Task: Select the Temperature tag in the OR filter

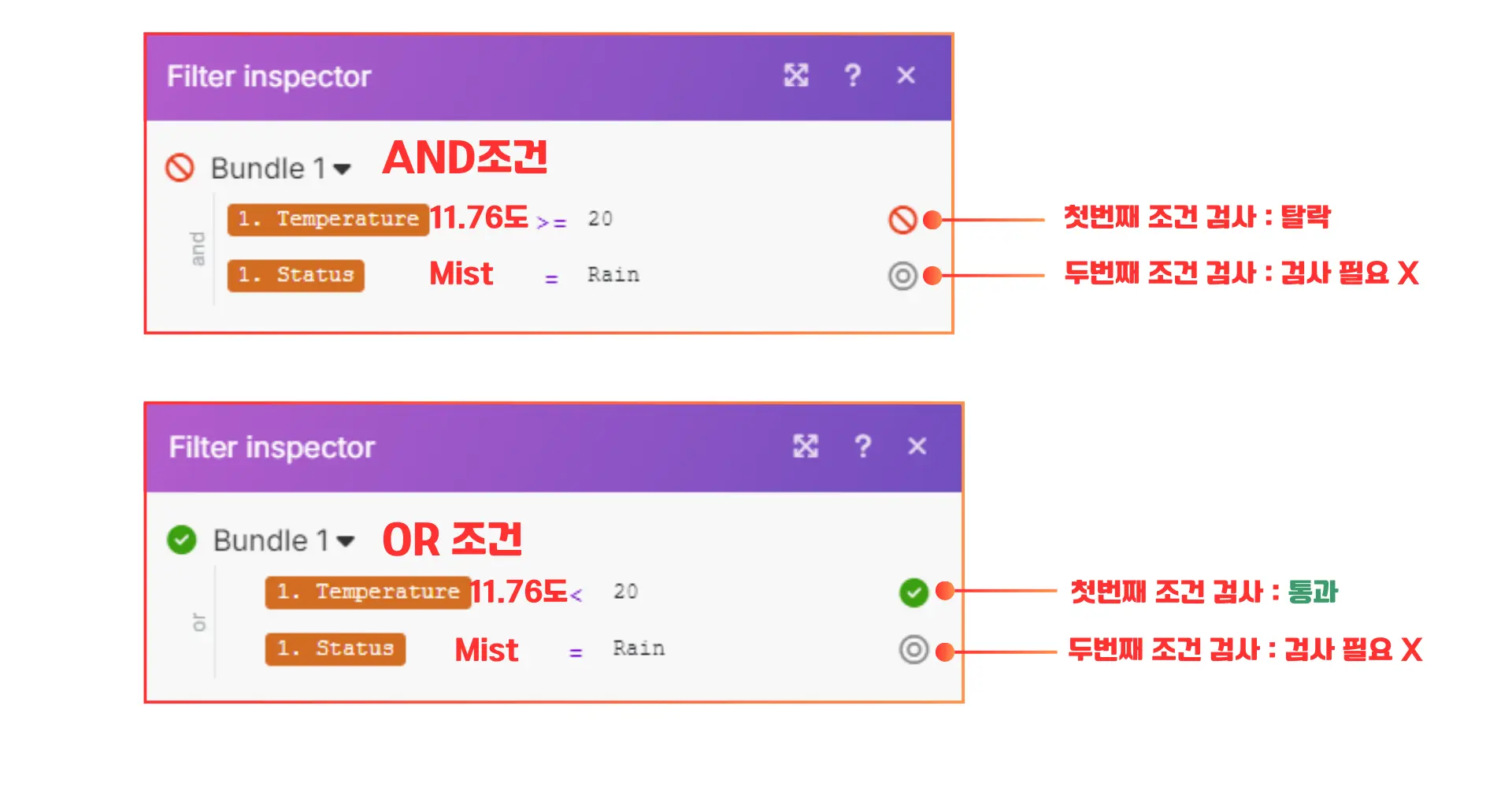Action: (x=368, y=592)
